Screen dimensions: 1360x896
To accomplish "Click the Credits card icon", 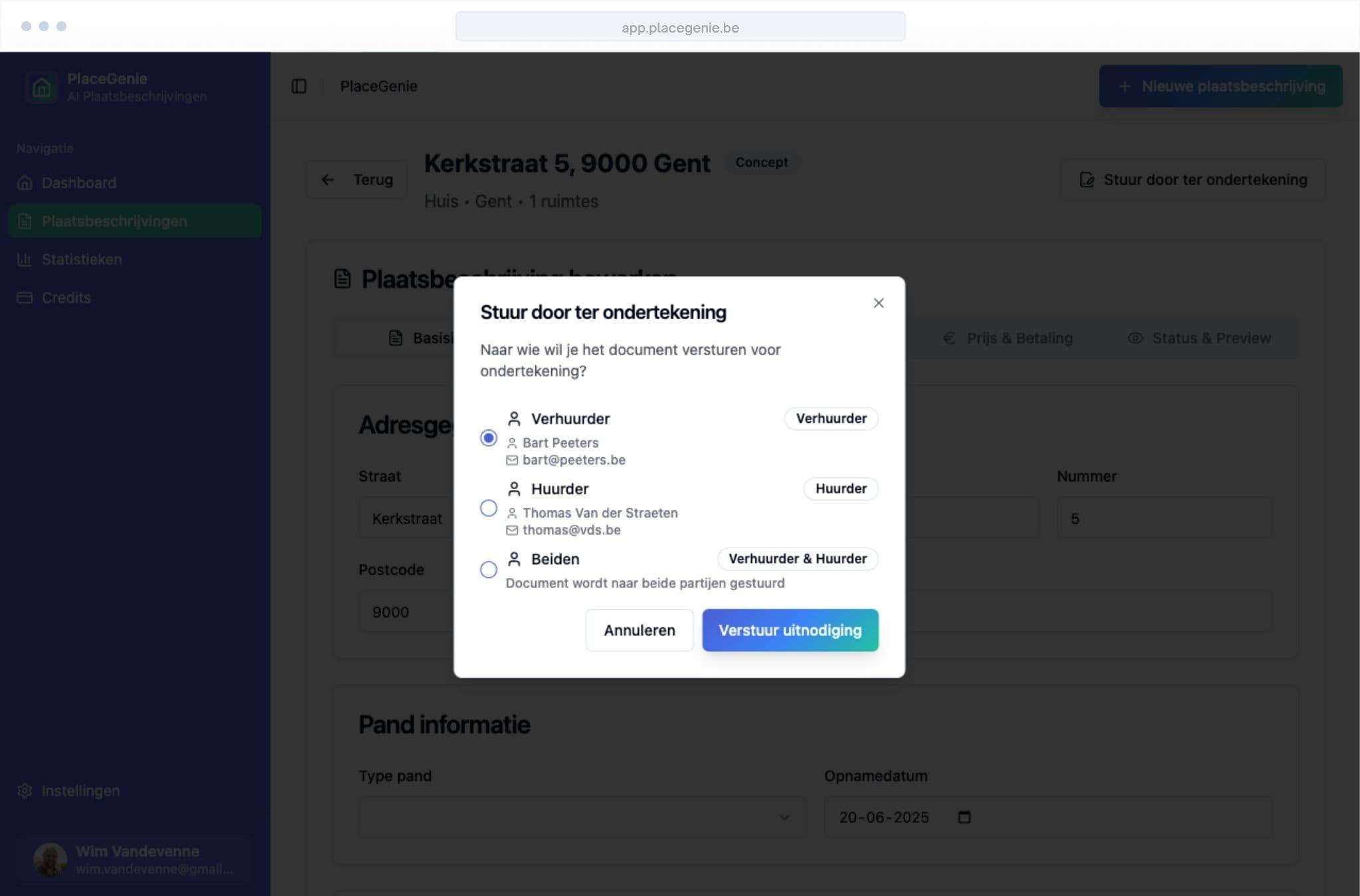I will point(25,298).
